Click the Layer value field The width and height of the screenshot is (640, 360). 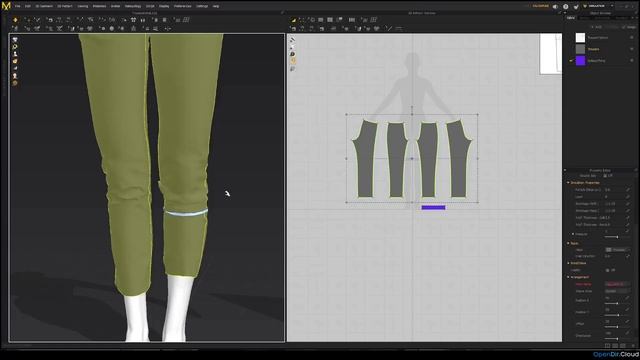point(614,197)
